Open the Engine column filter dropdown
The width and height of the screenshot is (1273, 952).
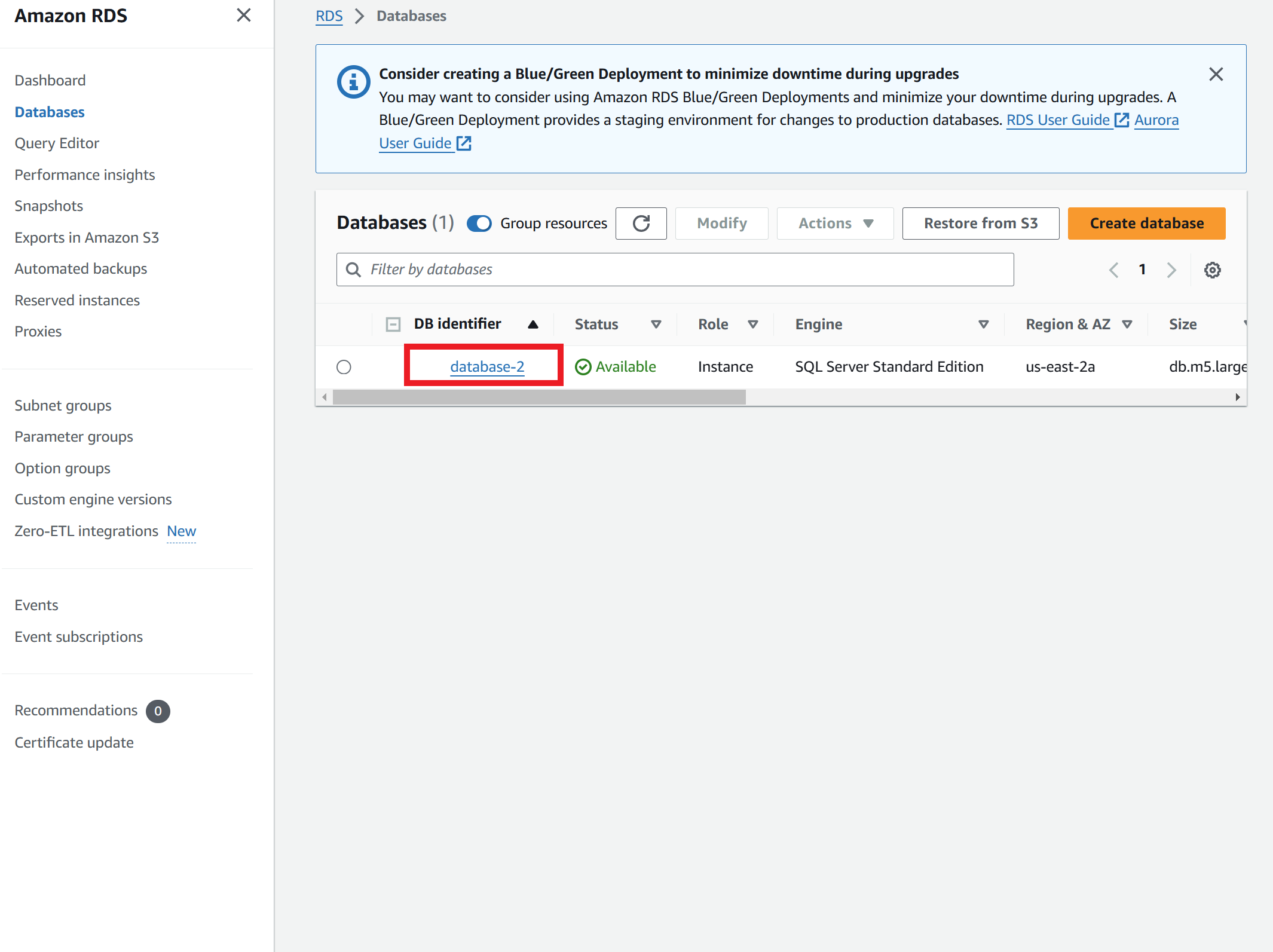tap(983, 325)
